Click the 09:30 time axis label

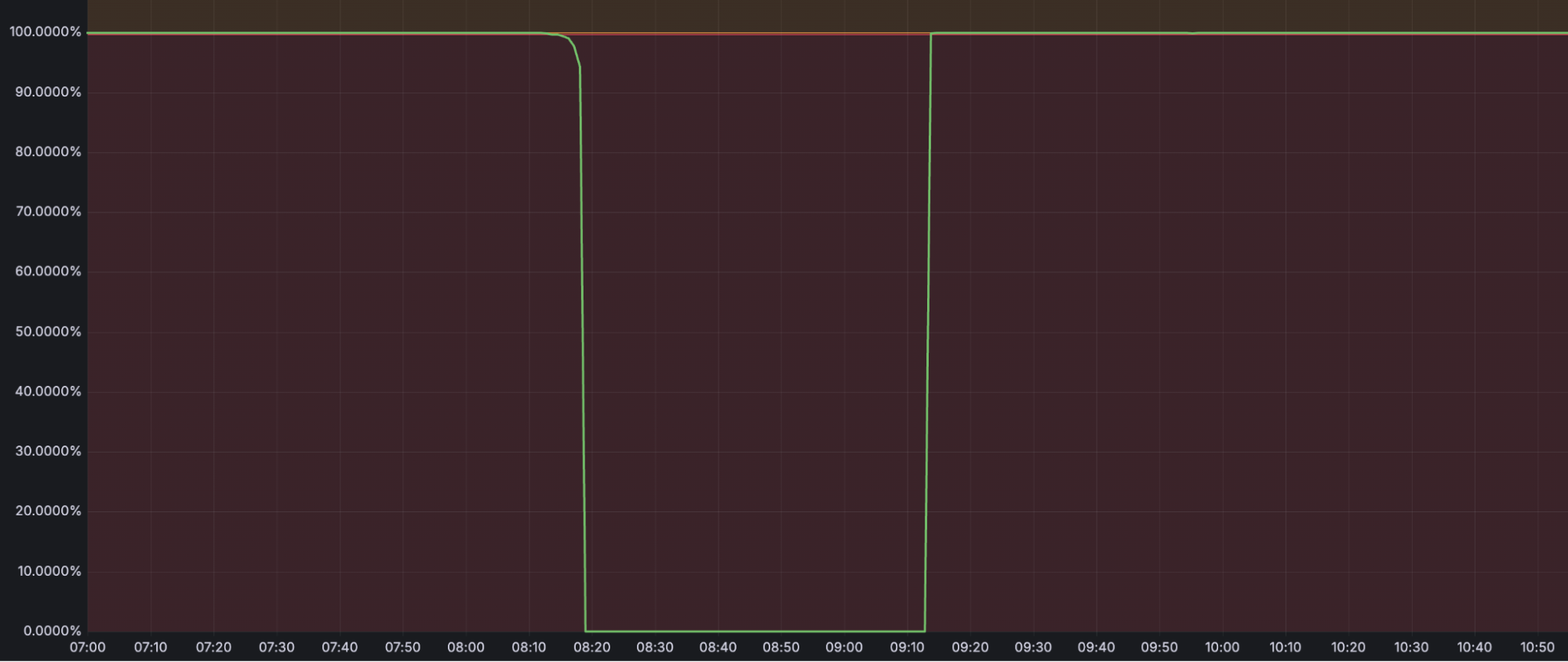click(1033, 647)
